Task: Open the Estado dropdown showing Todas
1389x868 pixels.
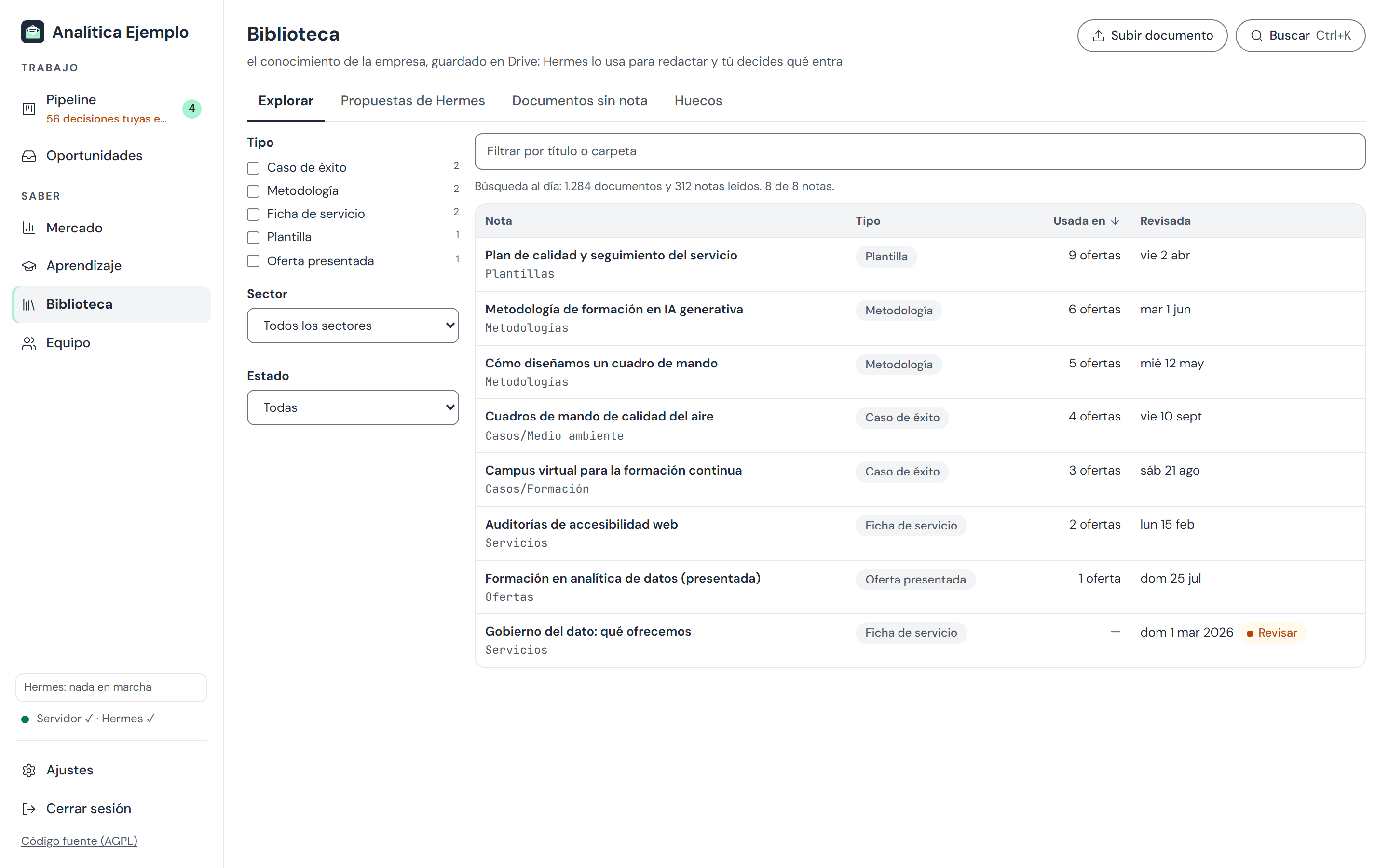Action: 353,407
